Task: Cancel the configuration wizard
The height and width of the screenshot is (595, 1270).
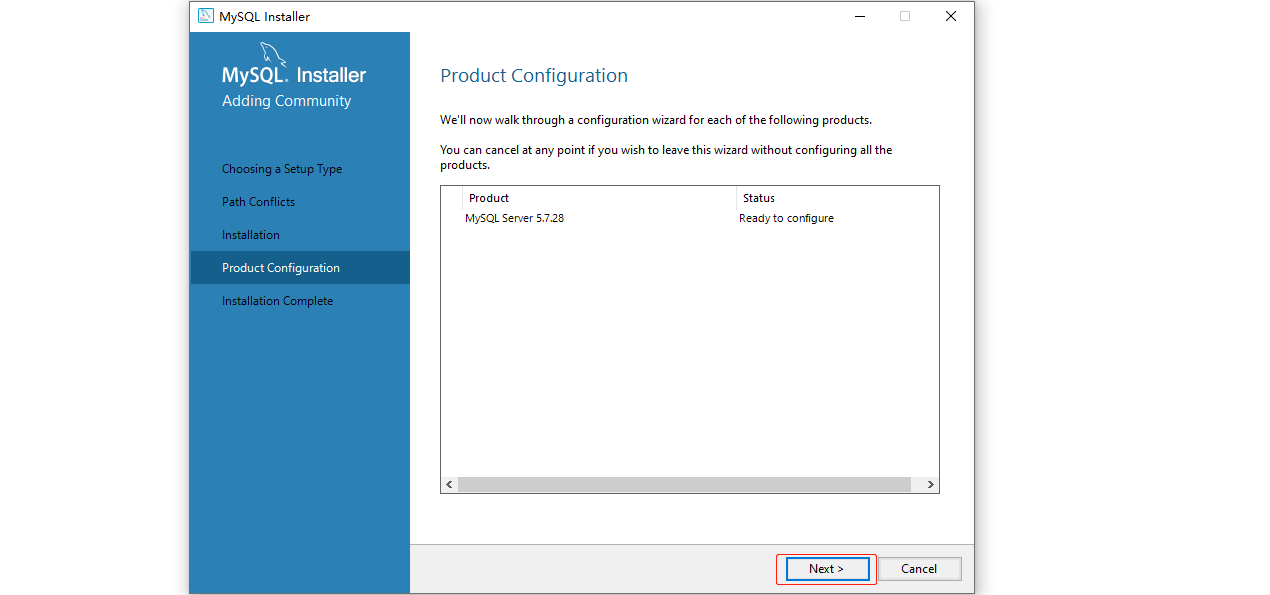Action: pyautogui.click(x=919, y=569)
